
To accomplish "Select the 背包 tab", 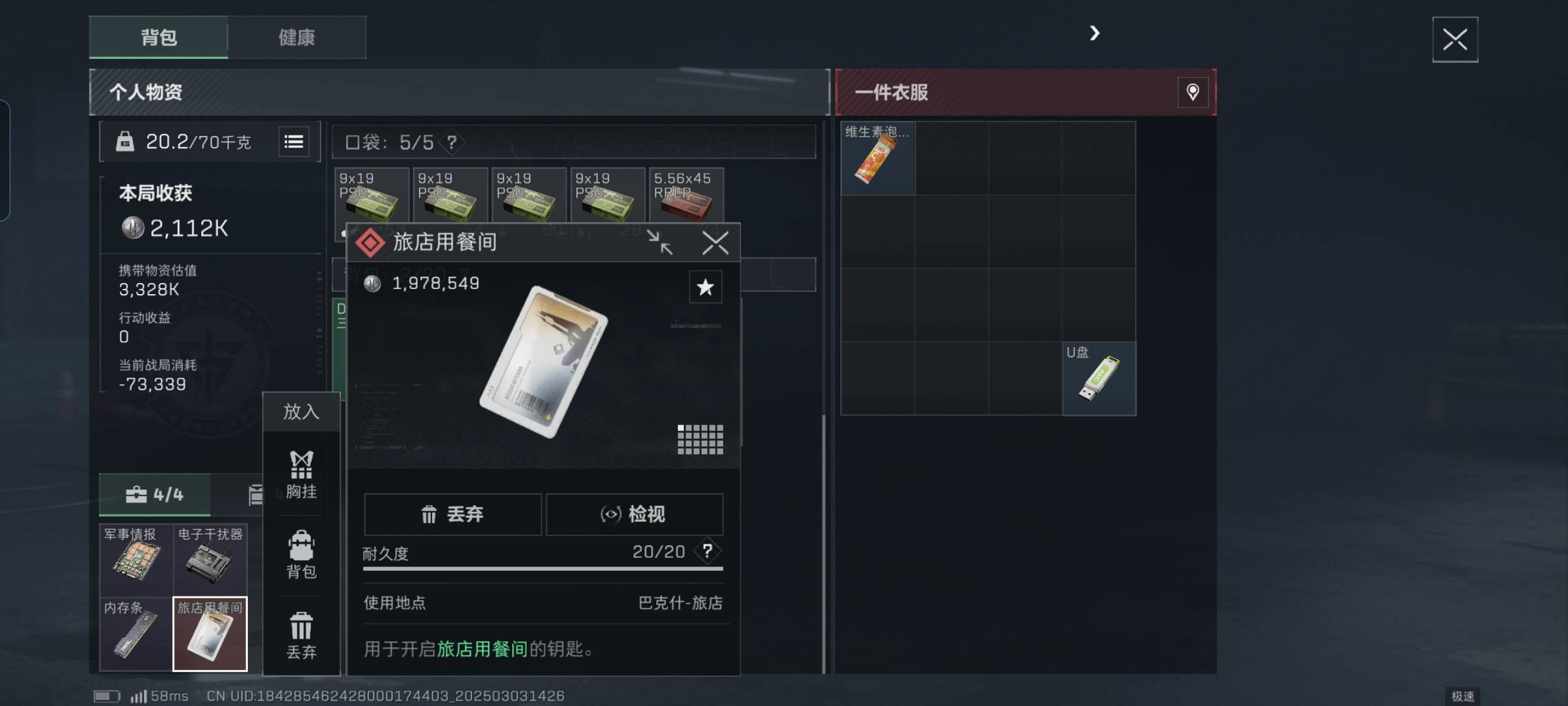I will [159, 37].
